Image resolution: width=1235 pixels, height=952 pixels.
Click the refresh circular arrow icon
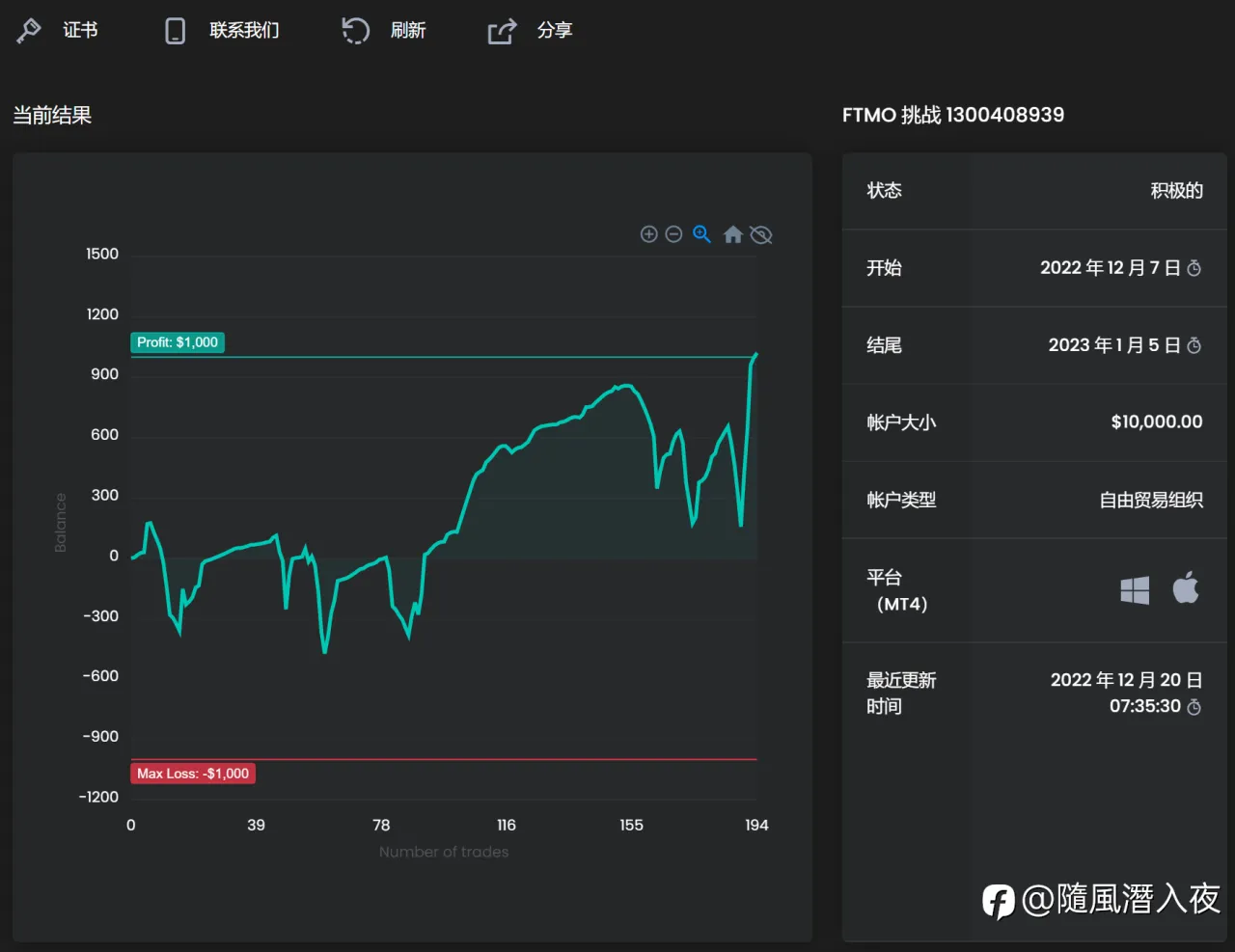(x=355, y=31)
